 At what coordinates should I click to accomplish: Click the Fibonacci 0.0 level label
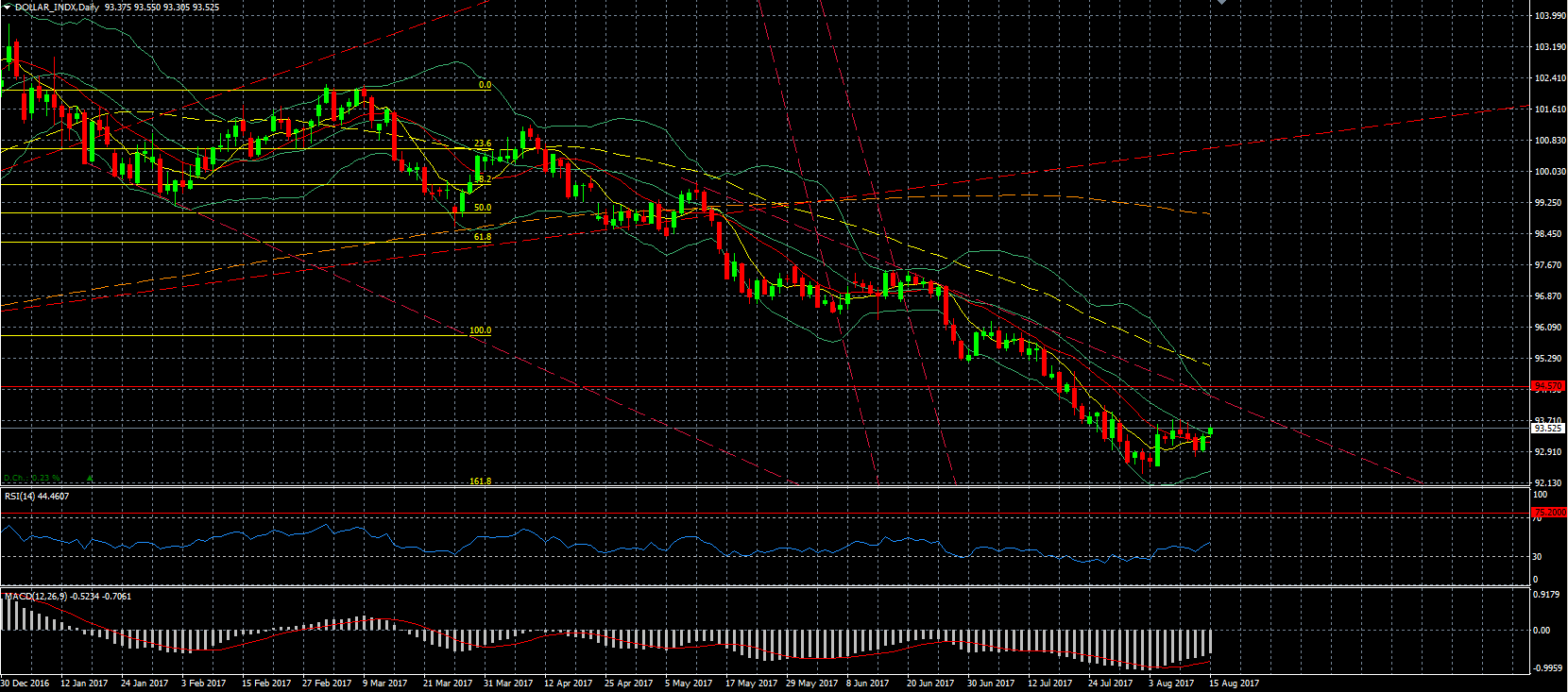point(485,85)
